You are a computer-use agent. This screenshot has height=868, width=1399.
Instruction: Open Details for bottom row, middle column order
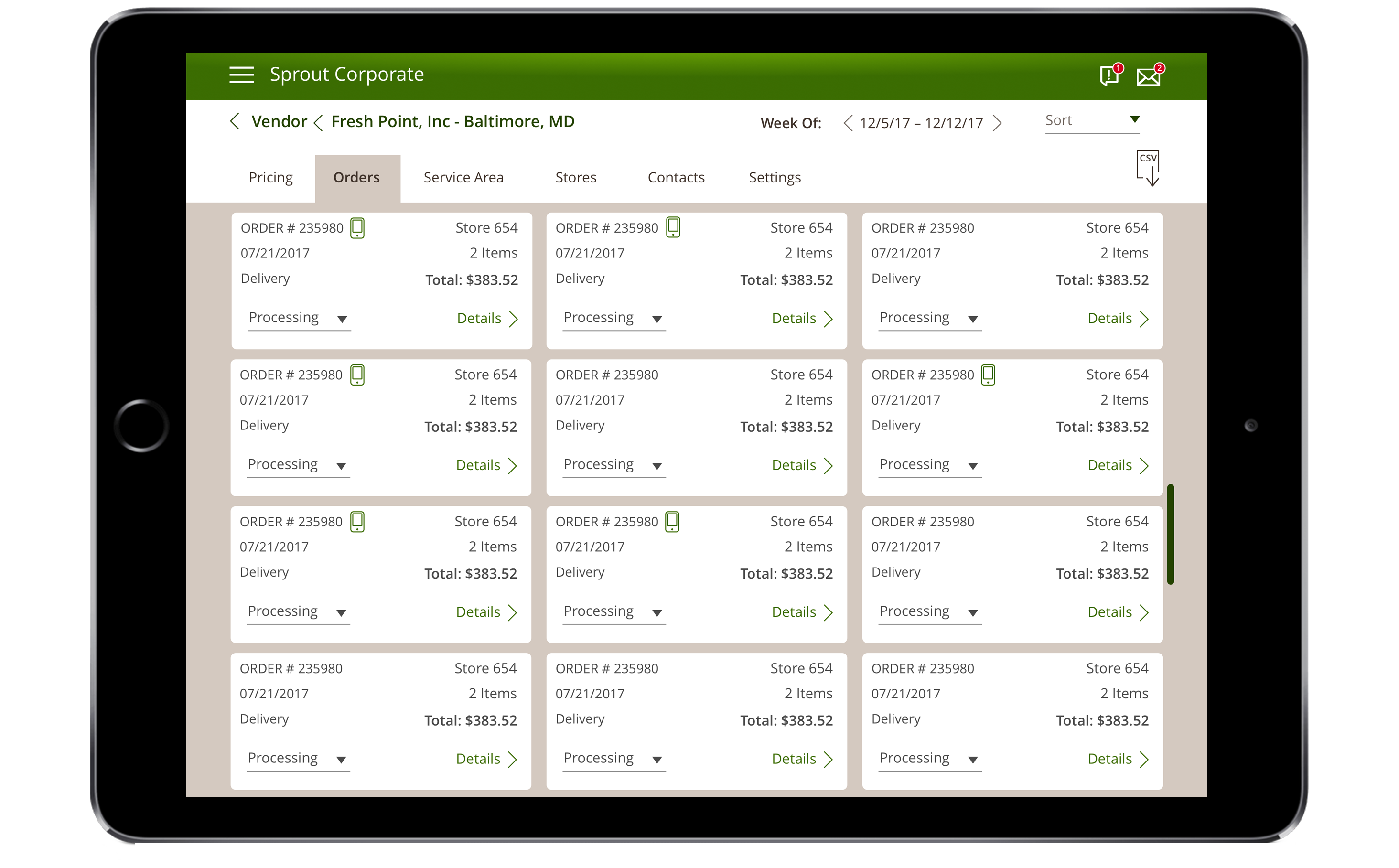[802, 760]
